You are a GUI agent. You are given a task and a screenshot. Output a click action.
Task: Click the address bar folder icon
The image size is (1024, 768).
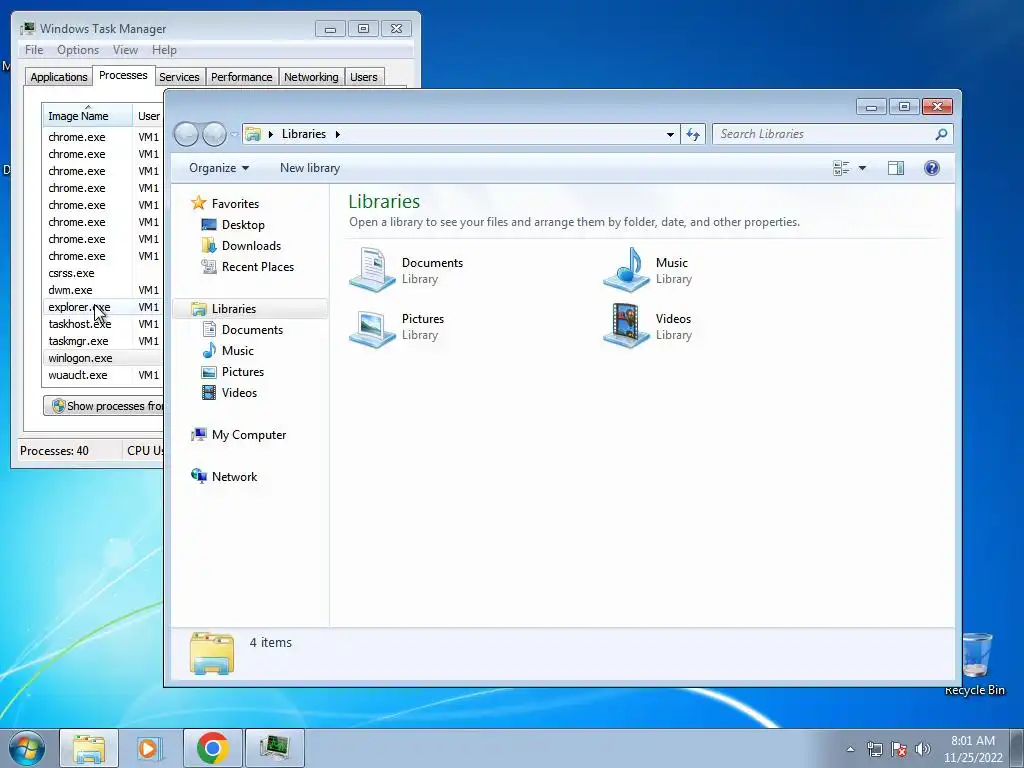pyautogui.click(x=253, y=134)
